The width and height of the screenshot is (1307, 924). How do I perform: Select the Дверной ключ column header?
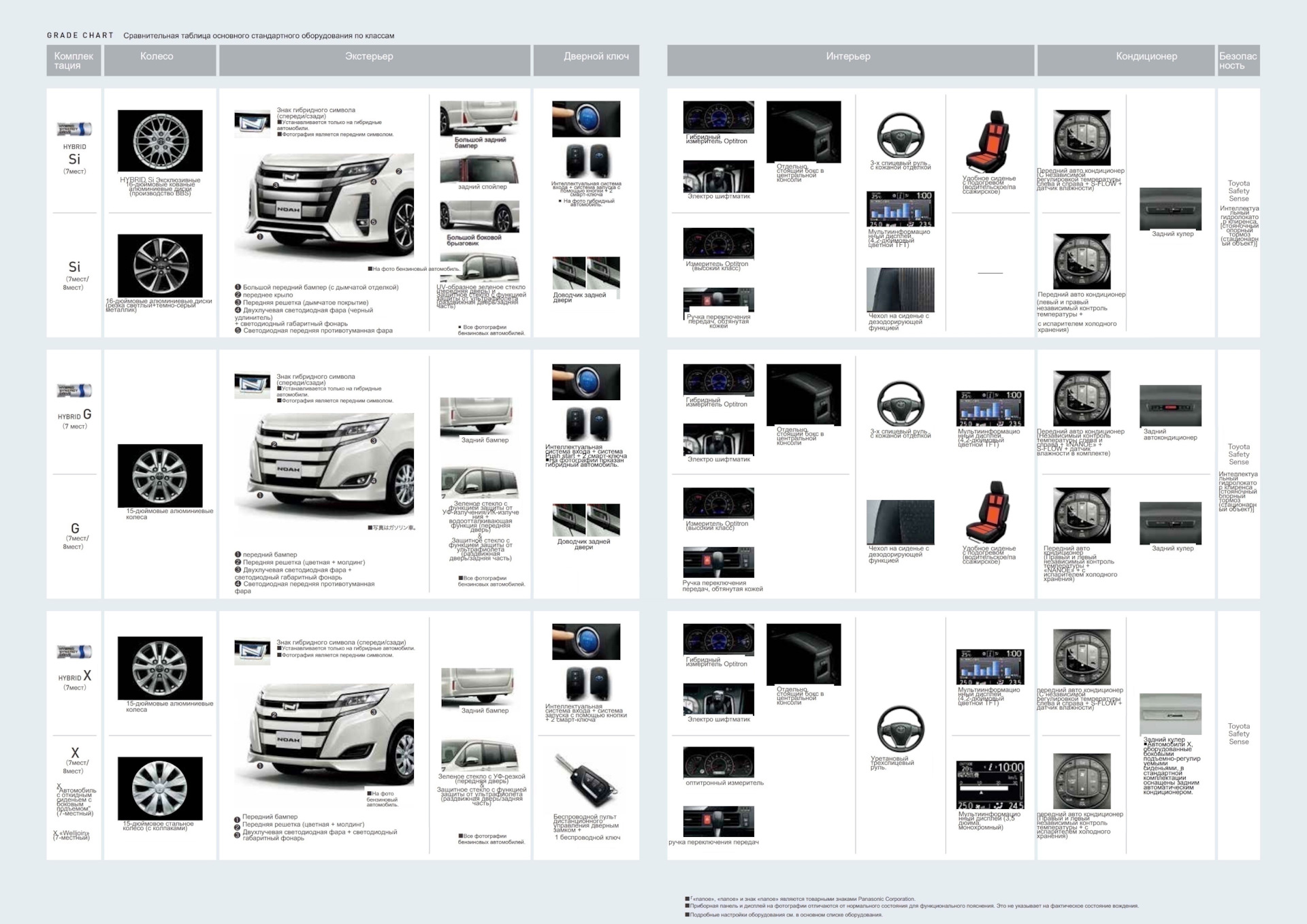click(x=586, y=61)
